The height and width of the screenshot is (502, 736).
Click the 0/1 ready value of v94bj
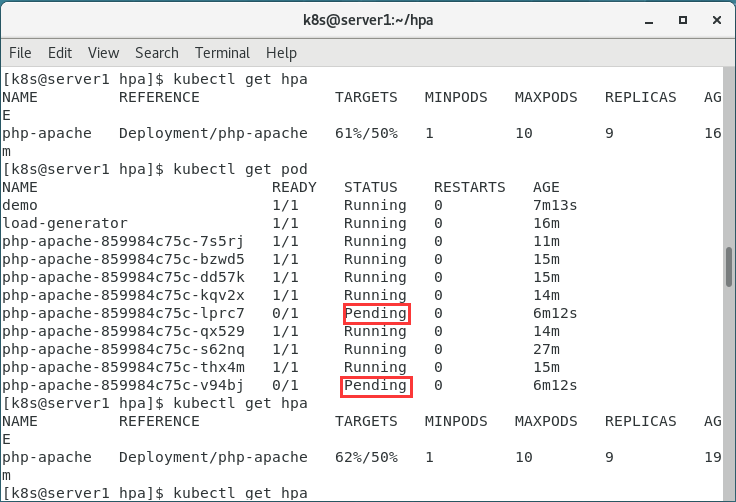285,385
